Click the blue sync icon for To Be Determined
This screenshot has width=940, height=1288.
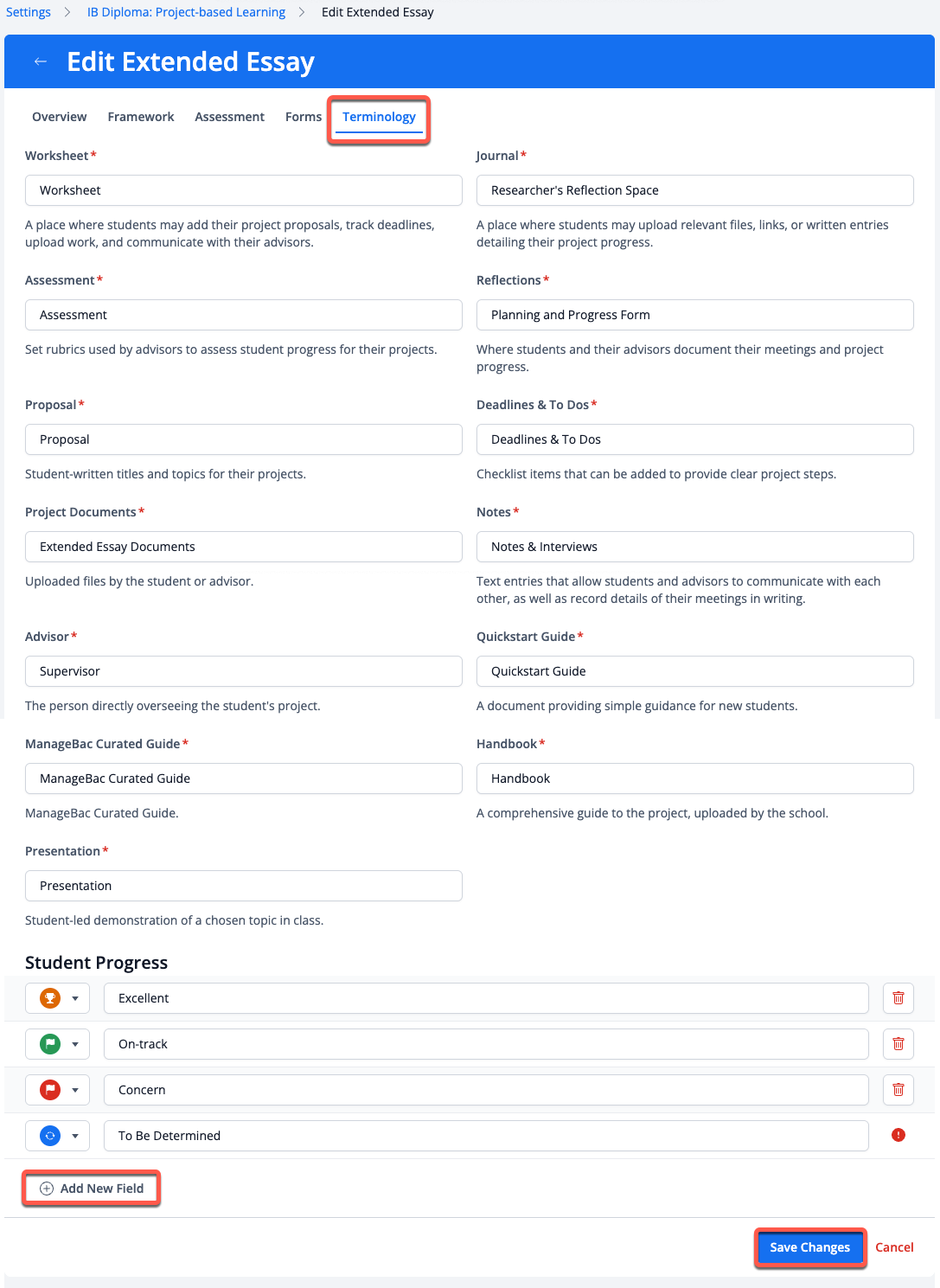point(50,1136)
